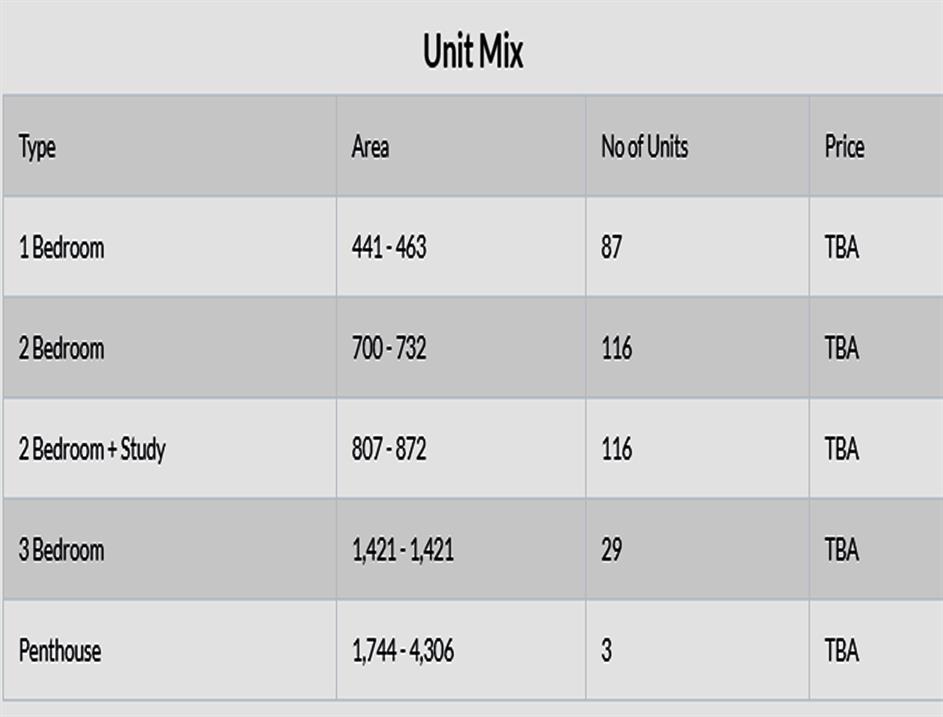The image size is (943, 717).
Task: Click the "Type" column header
Action: click(37, 147)
